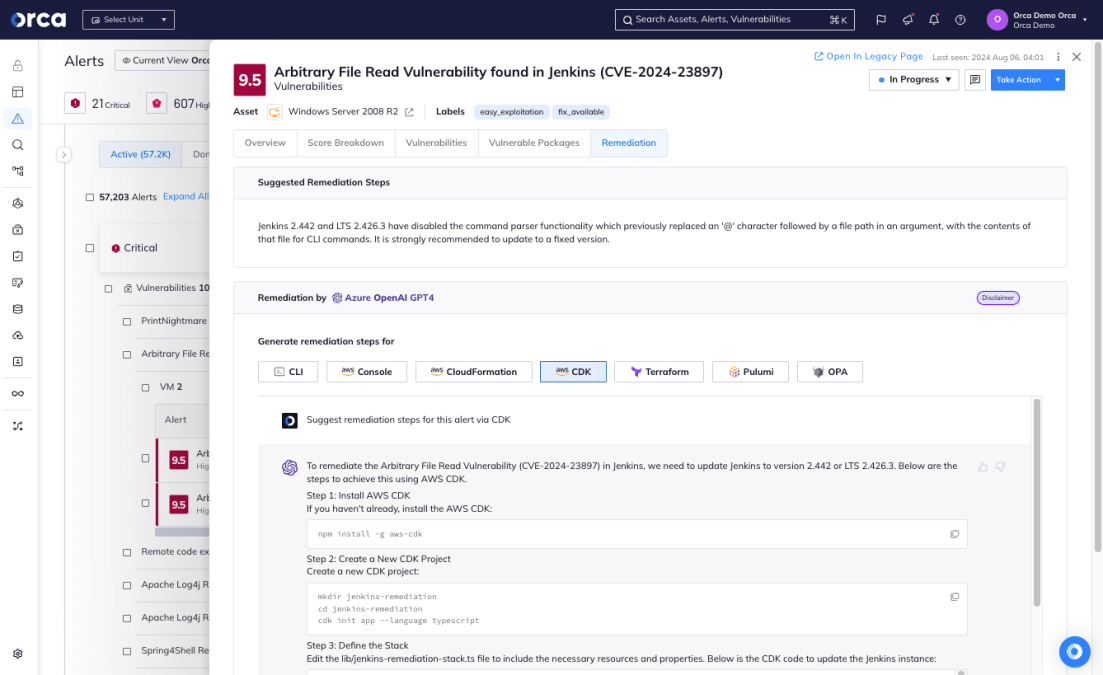
Task: Click the high alerts count badge icon
Action: [157, 103]
